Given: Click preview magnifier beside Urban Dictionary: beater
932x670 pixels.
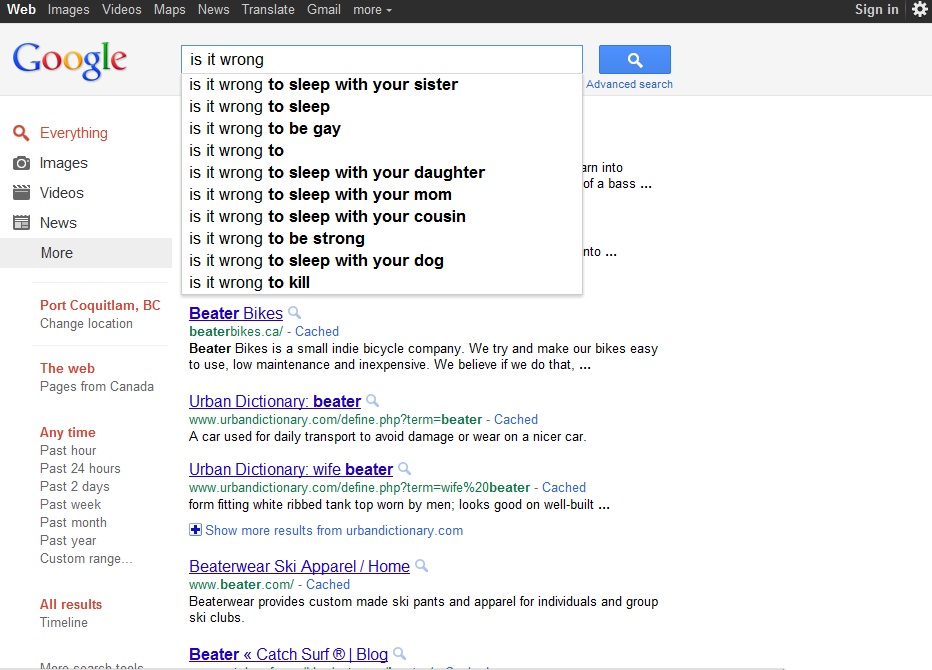Looking at the screenshot, I should click(373, 401).
